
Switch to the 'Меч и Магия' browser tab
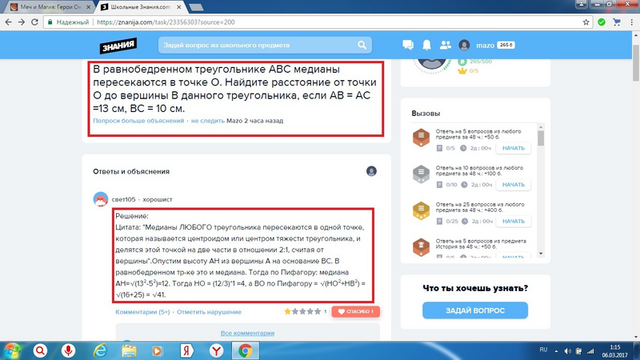pos(50,7)
